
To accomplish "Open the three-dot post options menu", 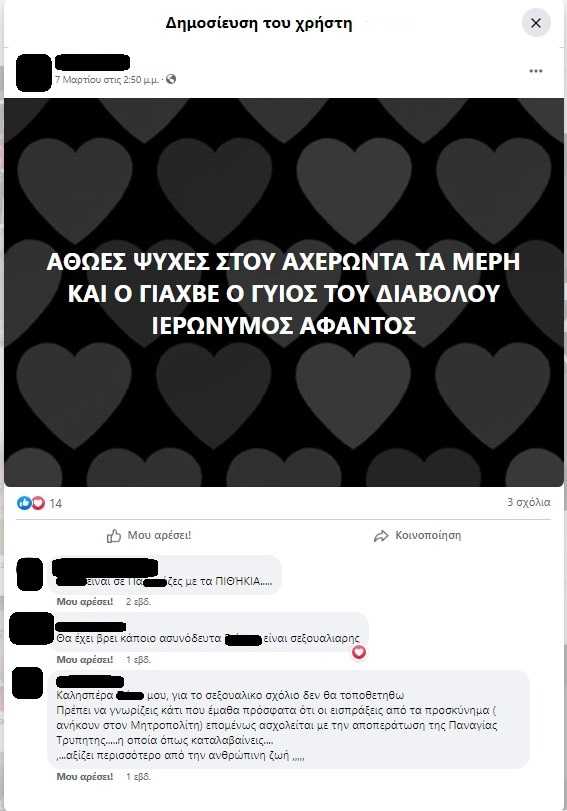I will 536,71.
